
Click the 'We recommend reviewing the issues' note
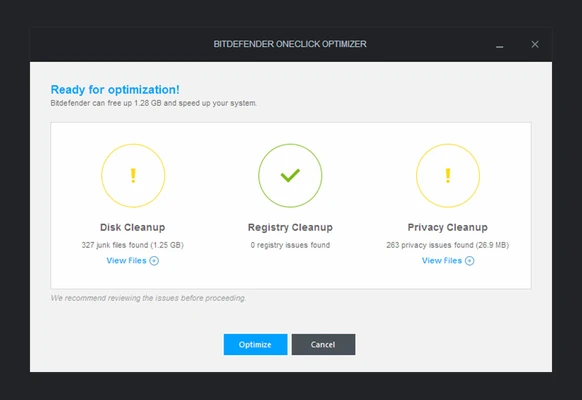pyautogui.click(x=148, y=298)
